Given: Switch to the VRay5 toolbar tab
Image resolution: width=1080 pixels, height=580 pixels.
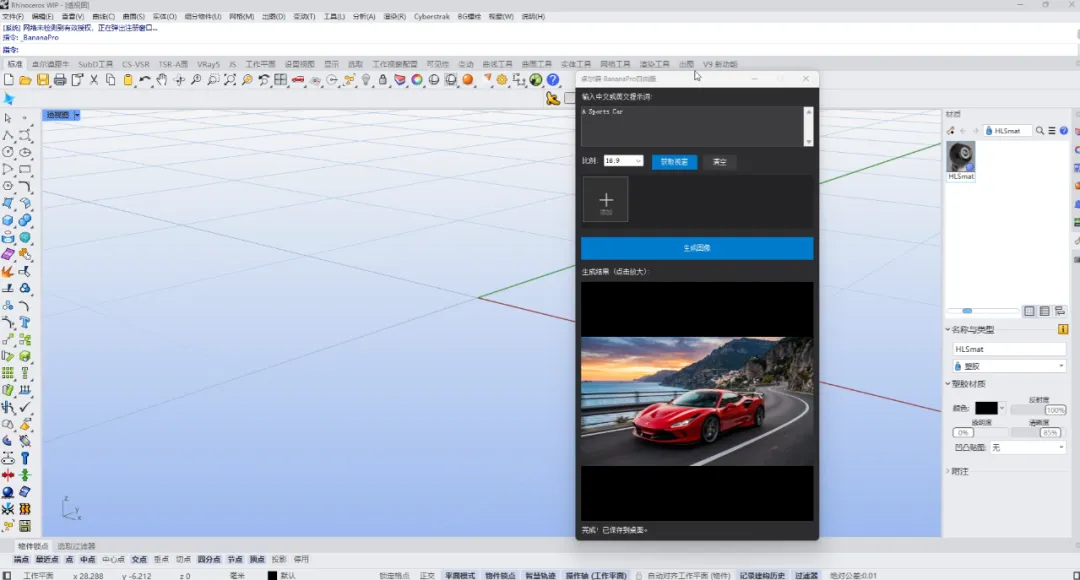Looking at the screenshot, I should coord(208,64).
